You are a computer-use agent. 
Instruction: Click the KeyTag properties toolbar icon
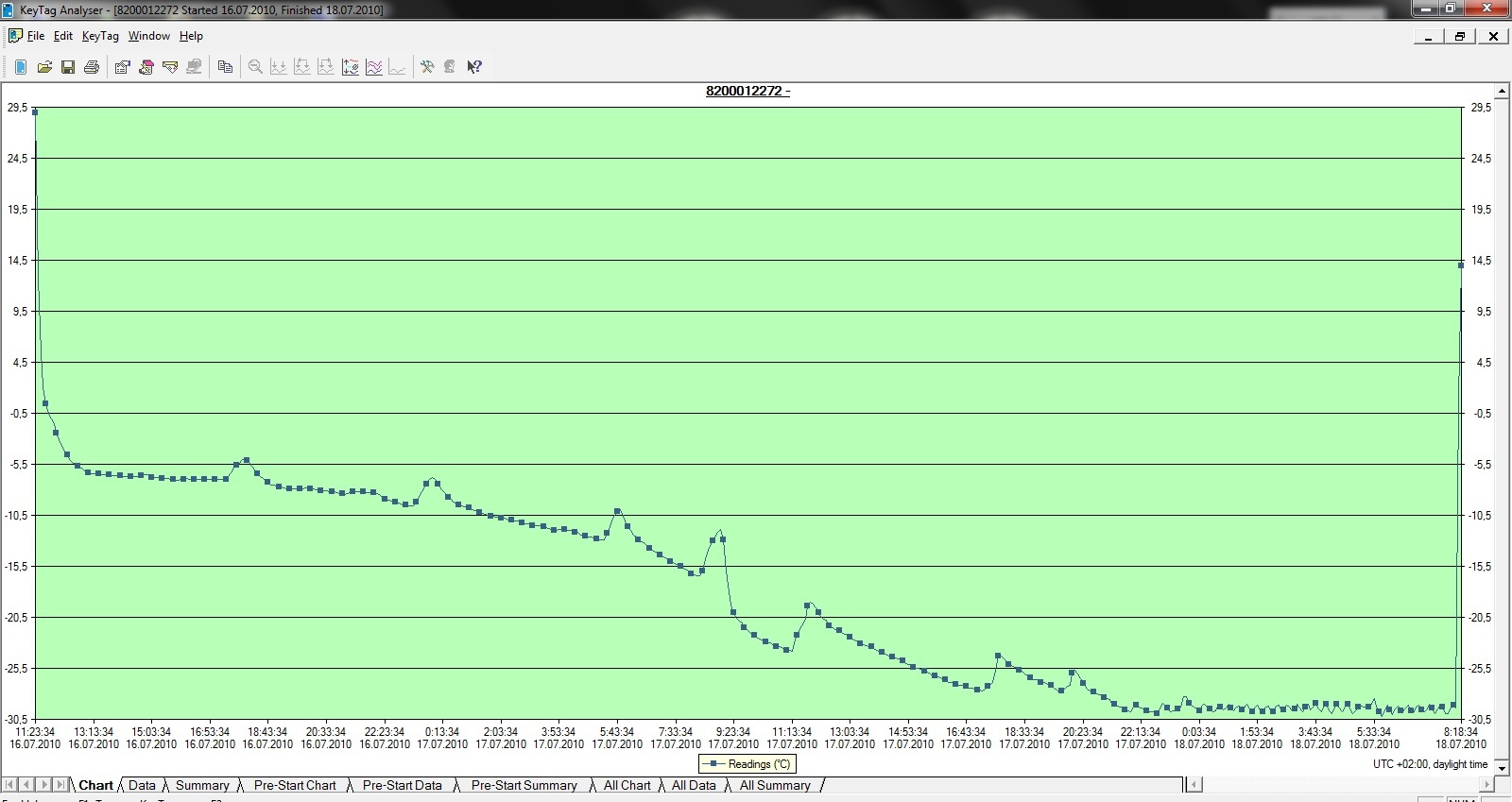click(122, 67)
